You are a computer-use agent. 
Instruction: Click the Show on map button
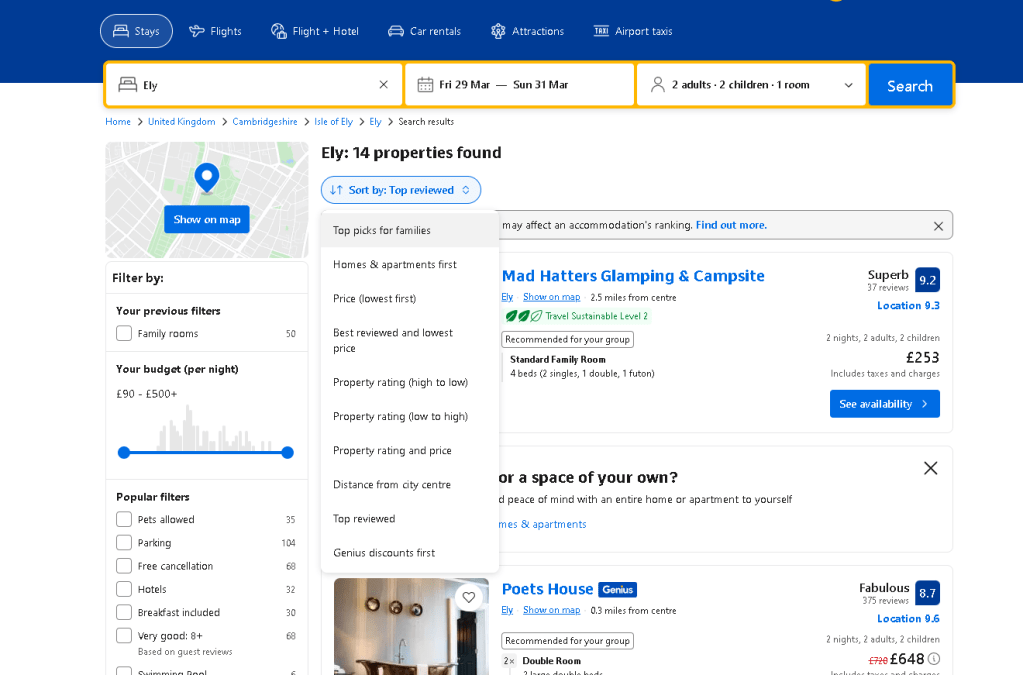[207, 220]
